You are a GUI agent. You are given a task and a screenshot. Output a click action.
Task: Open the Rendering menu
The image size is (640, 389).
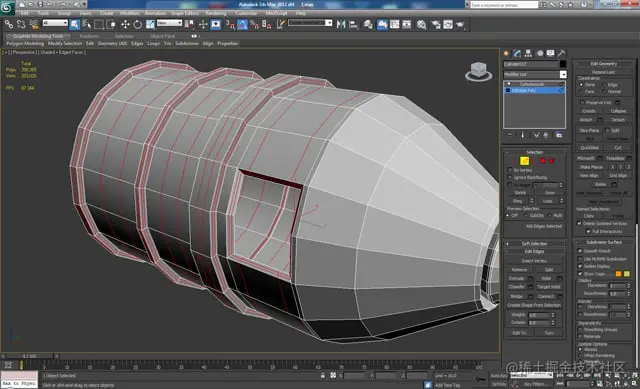click(x=216, y=13)
